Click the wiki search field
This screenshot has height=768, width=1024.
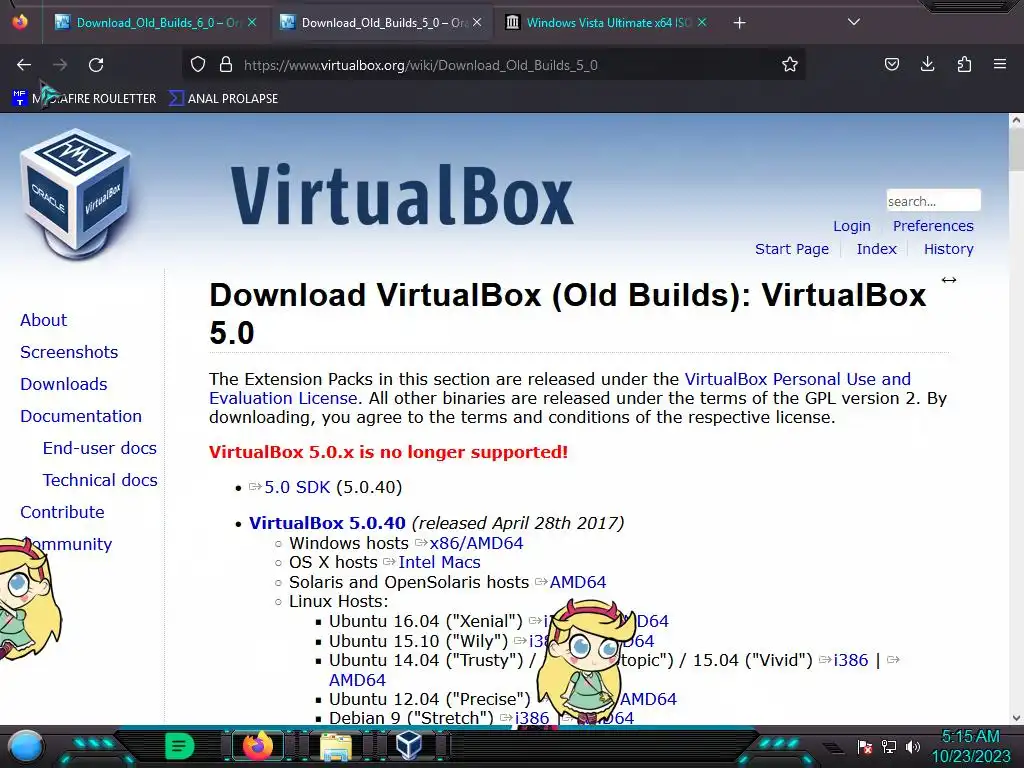point(933,200)
